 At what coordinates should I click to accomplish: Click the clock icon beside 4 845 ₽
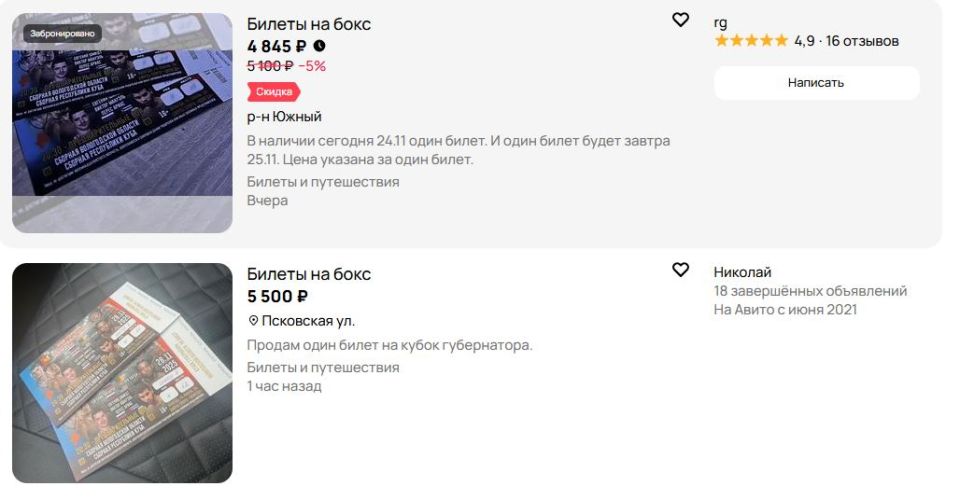point(319,46)
